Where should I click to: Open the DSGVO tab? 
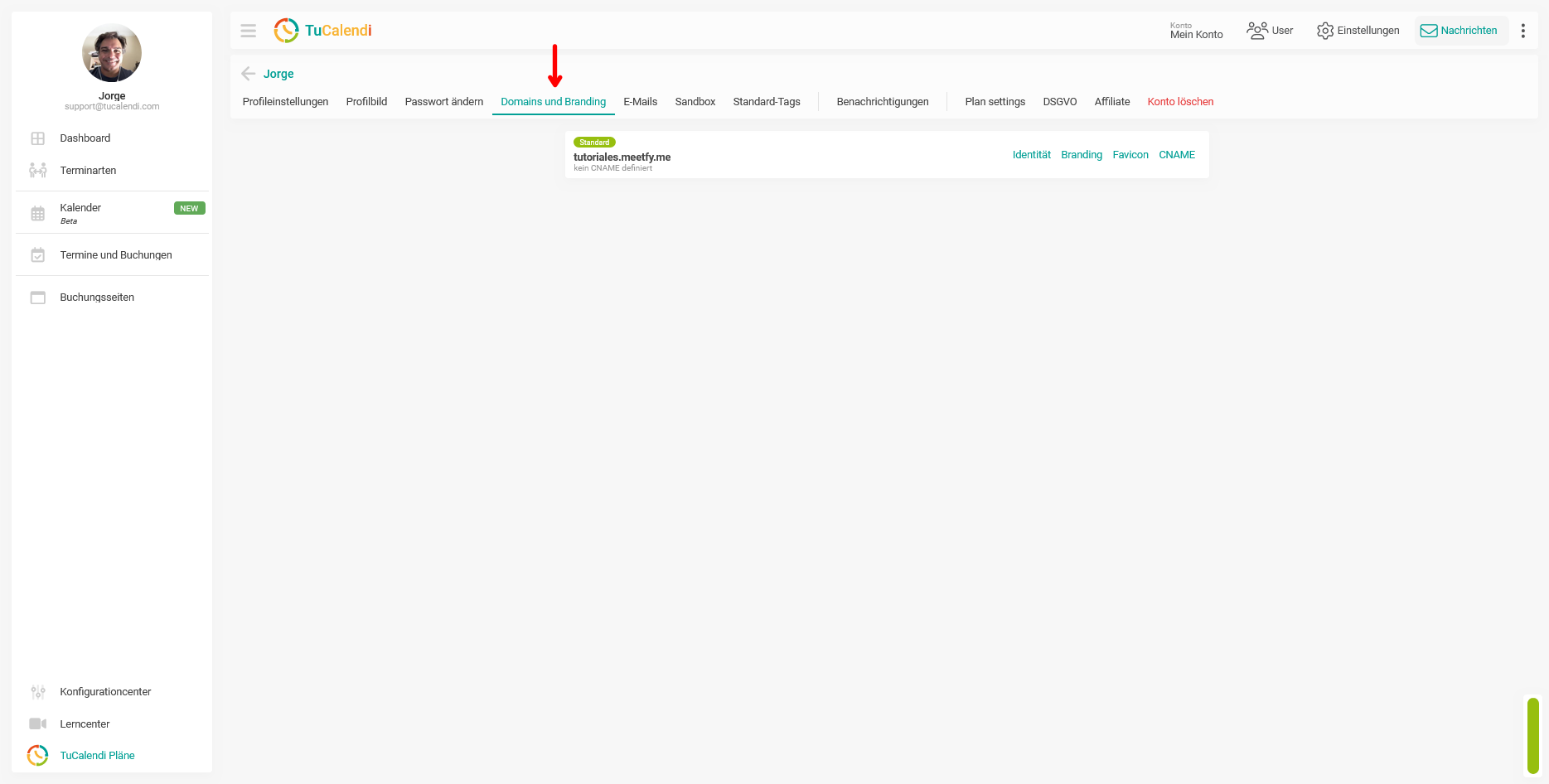1060,102
